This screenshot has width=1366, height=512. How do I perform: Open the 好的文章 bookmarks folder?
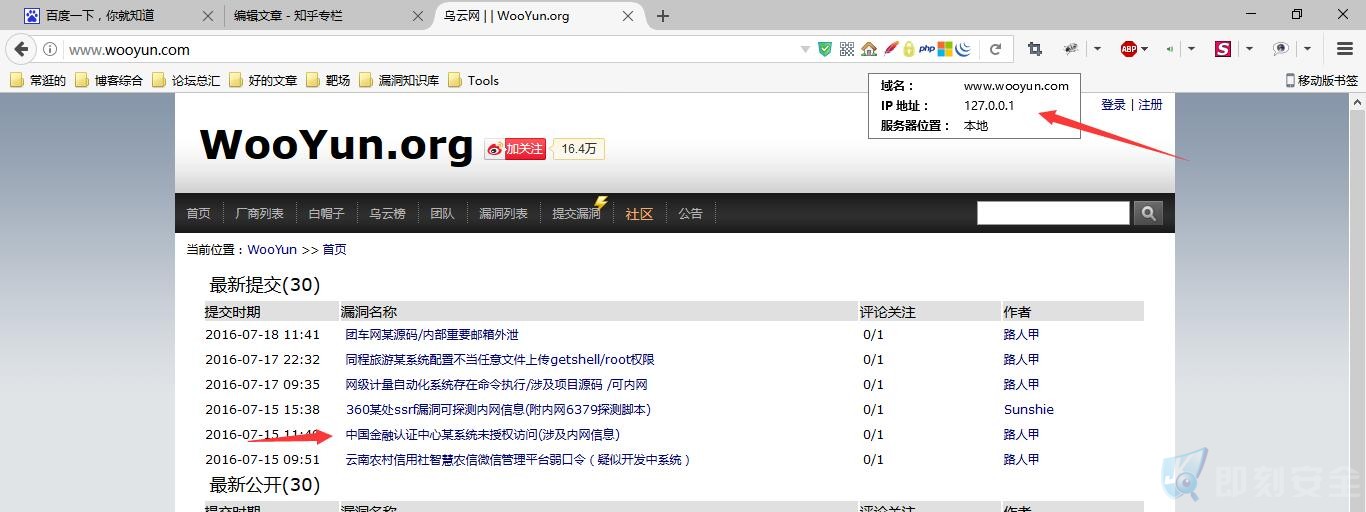(x=263, y=80)
